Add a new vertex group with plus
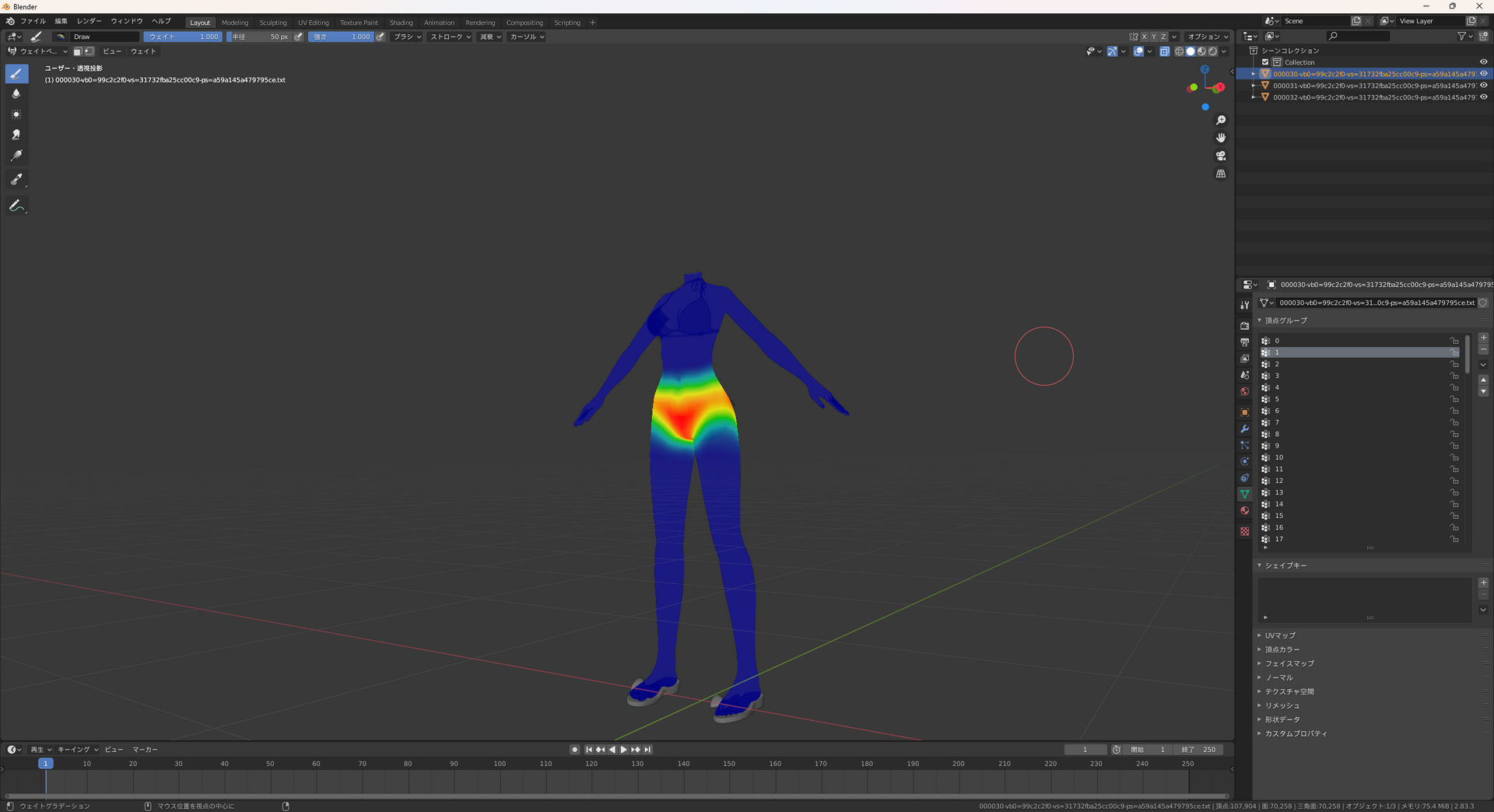The height and width of the screenshot is (812, 1494). tap(1483, 338)
